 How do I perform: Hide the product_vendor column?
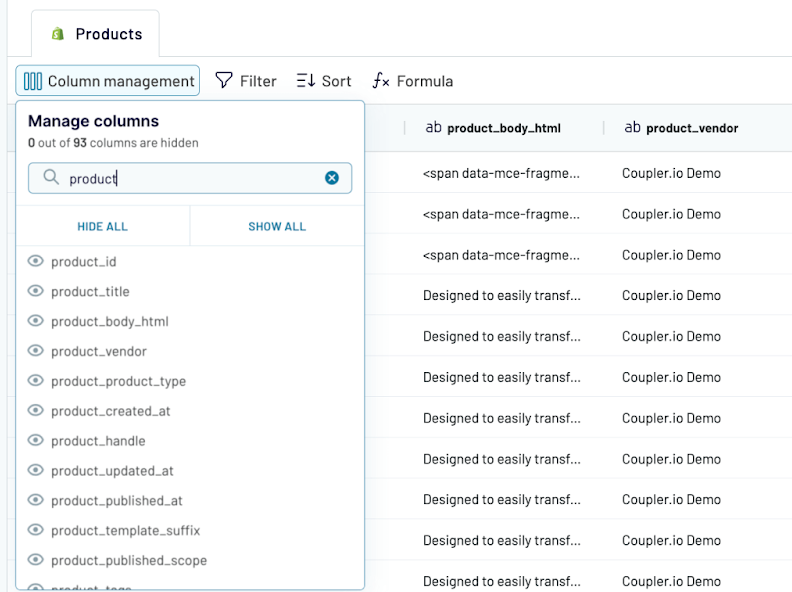point(35,351)
